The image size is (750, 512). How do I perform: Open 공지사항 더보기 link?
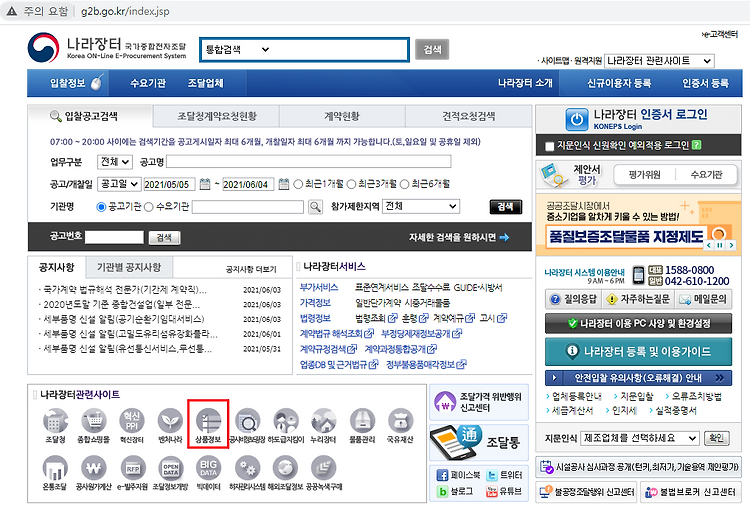click(x=251, y=269)
